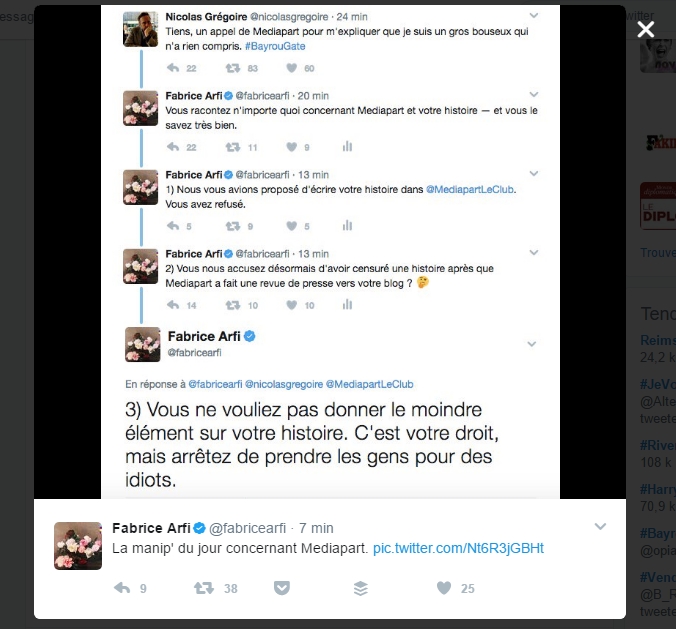The height and width of the screenshot is (629, 676).
Task: Expand the options chevron on the bottom tweet
Action: [600, 526]
